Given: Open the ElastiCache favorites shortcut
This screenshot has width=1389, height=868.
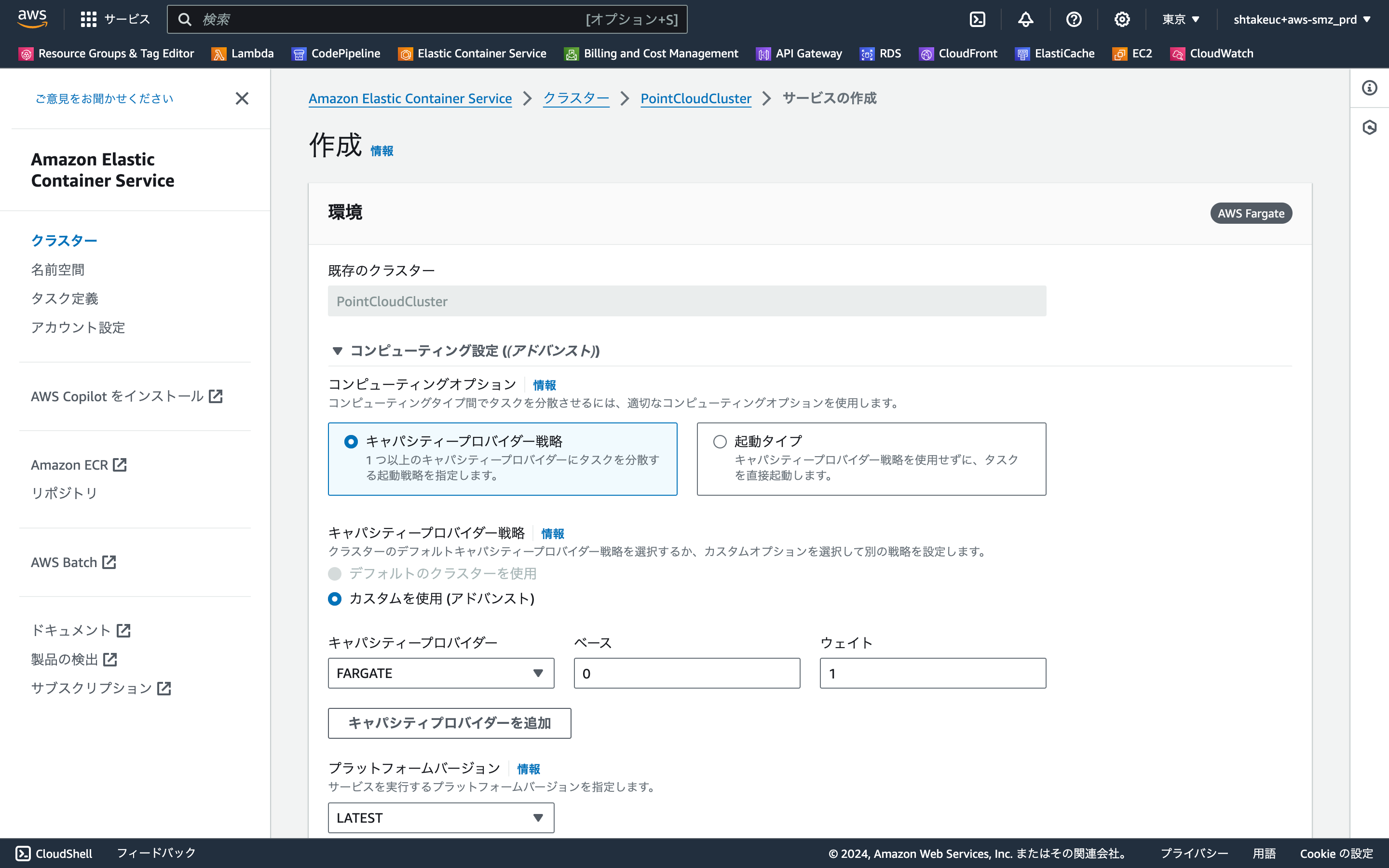Looking at the screenshot, I should click(1055, 54).
